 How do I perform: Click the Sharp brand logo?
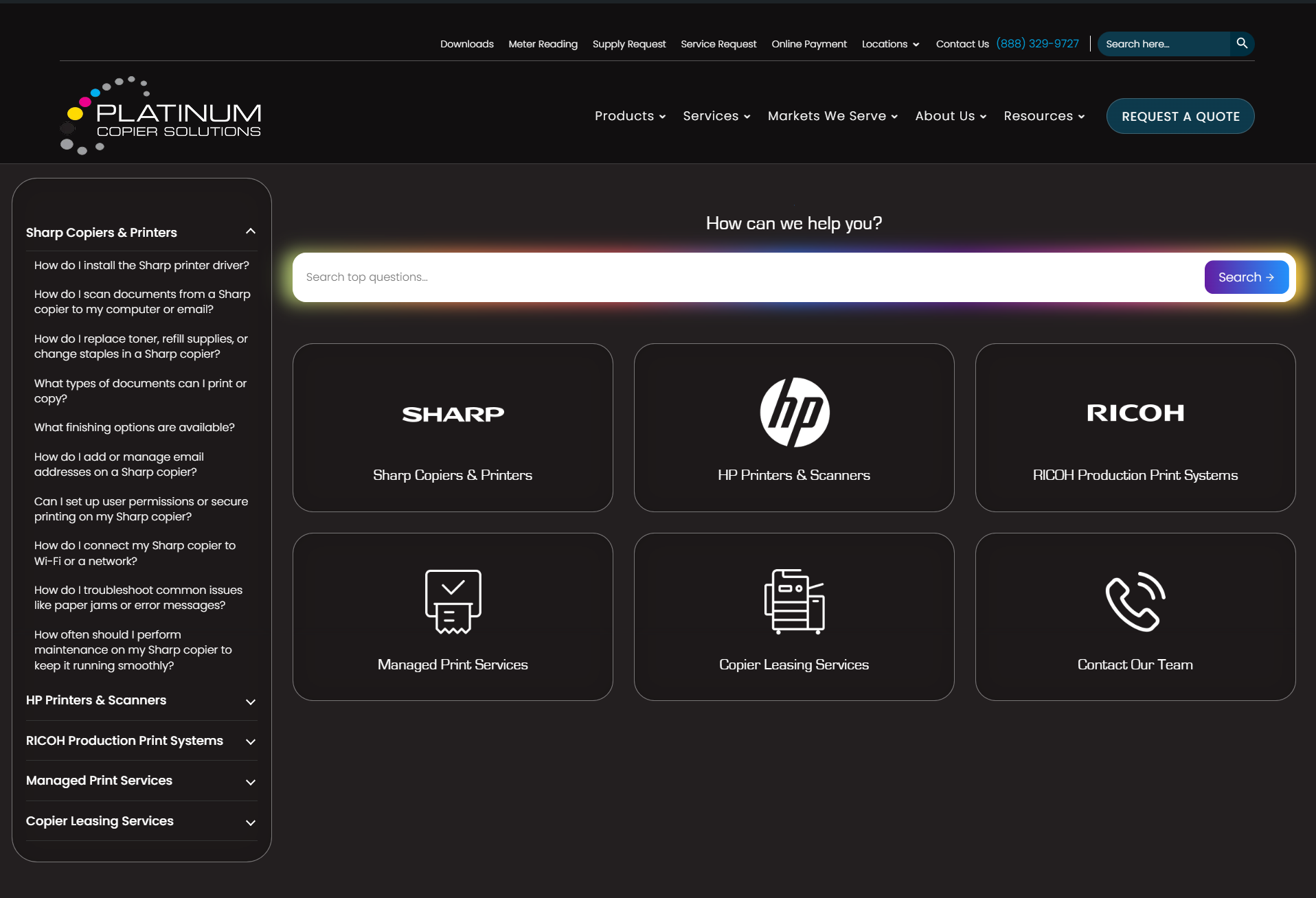453,414
